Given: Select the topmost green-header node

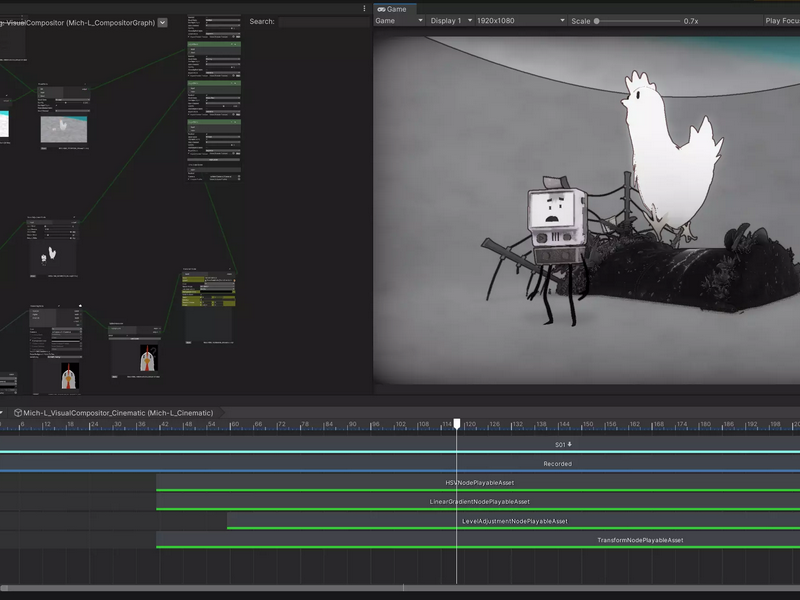Looking at the screenshot, I should 214,45.
